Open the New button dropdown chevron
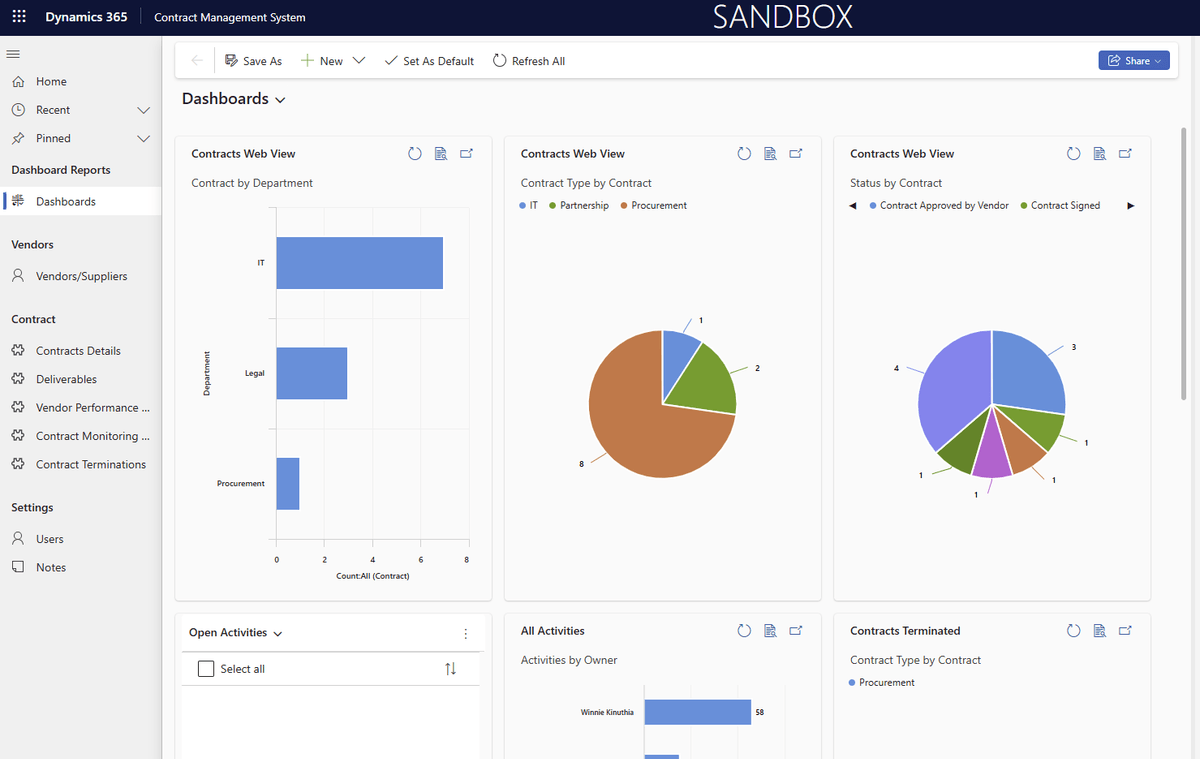This screenshot has height=759, width=1200. point(359,60)
